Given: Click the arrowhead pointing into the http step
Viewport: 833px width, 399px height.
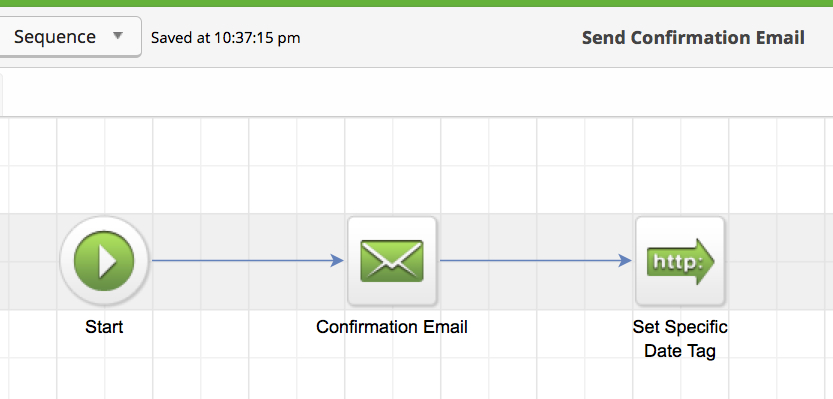Looking at the screenshot, I should coord(625,260).
